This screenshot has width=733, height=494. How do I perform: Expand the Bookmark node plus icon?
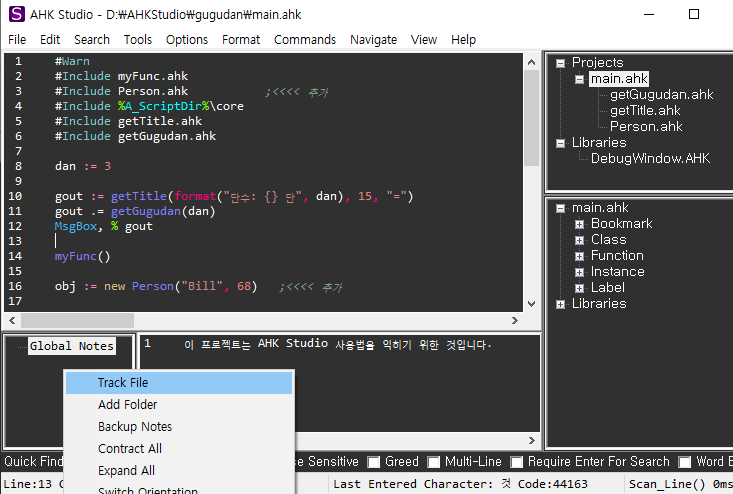(579, 224)
